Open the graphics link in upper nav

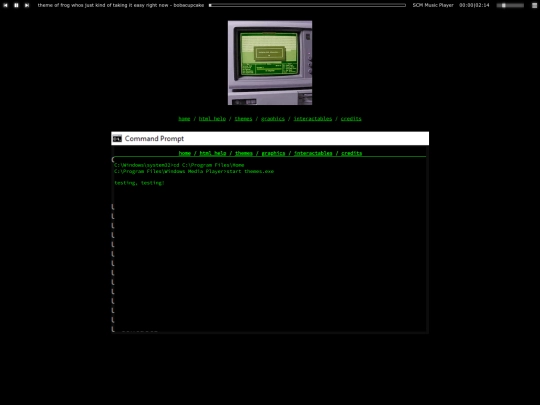pos(273,118)
